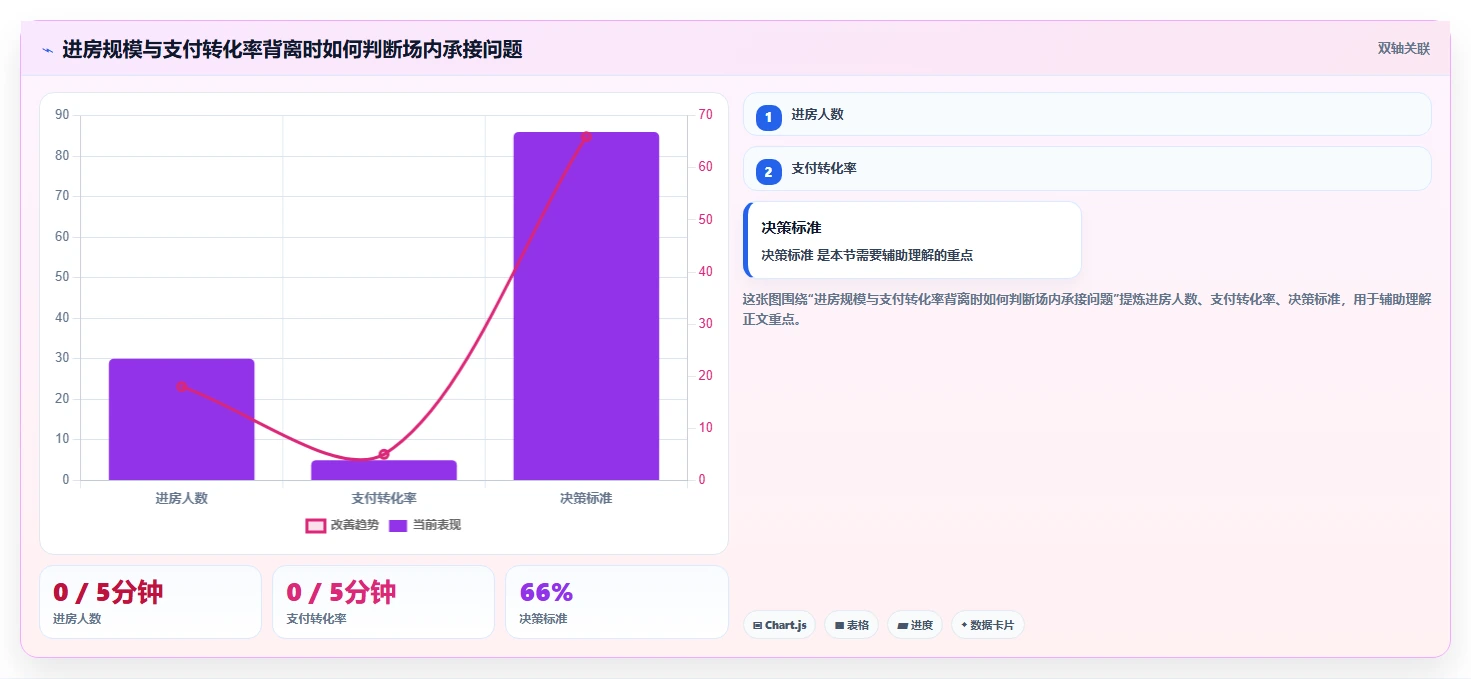Toggle the 改善趋势 legend entry
The width and height of the screenshot is (1471, 679).
click(x=342, y=525)
